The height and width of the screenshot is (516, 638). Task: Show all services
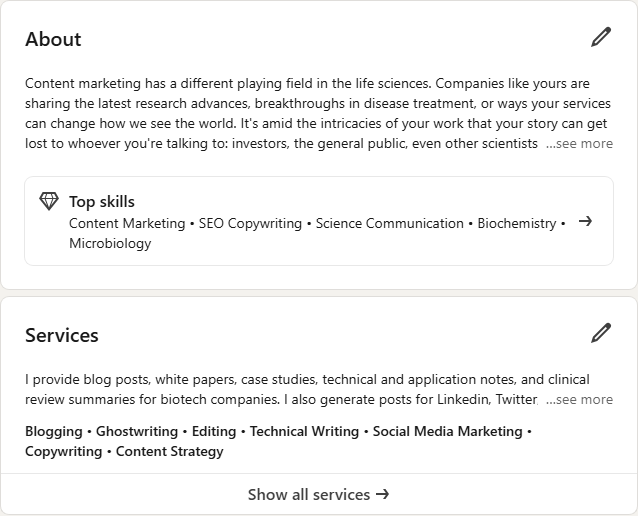pos(319,494)
